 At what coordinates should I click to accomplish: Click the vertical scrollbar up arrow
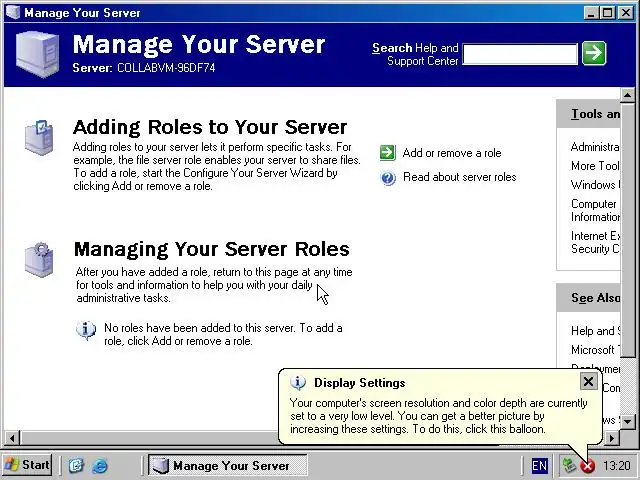tap(627, 95)
